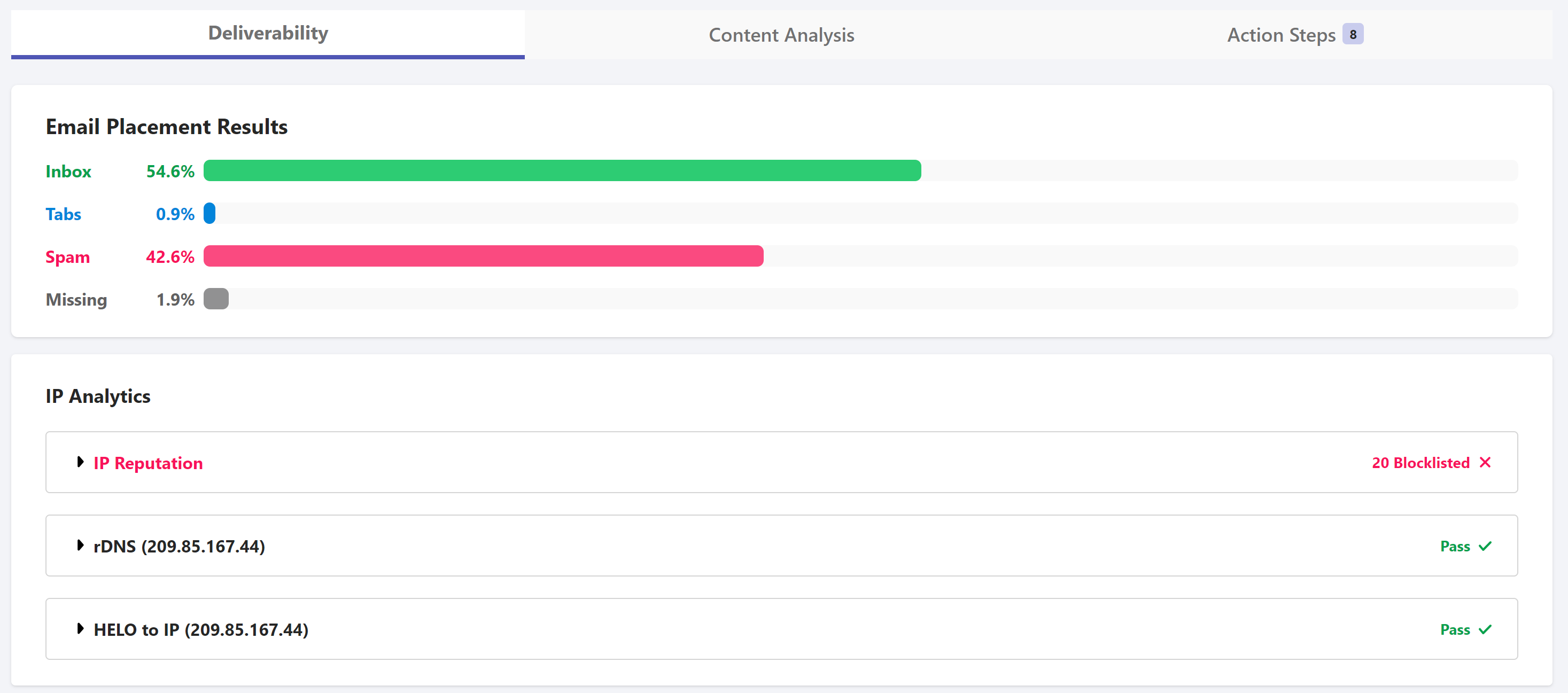Click the HELO to IP (209.85.167.44) title

click(201, 630)
